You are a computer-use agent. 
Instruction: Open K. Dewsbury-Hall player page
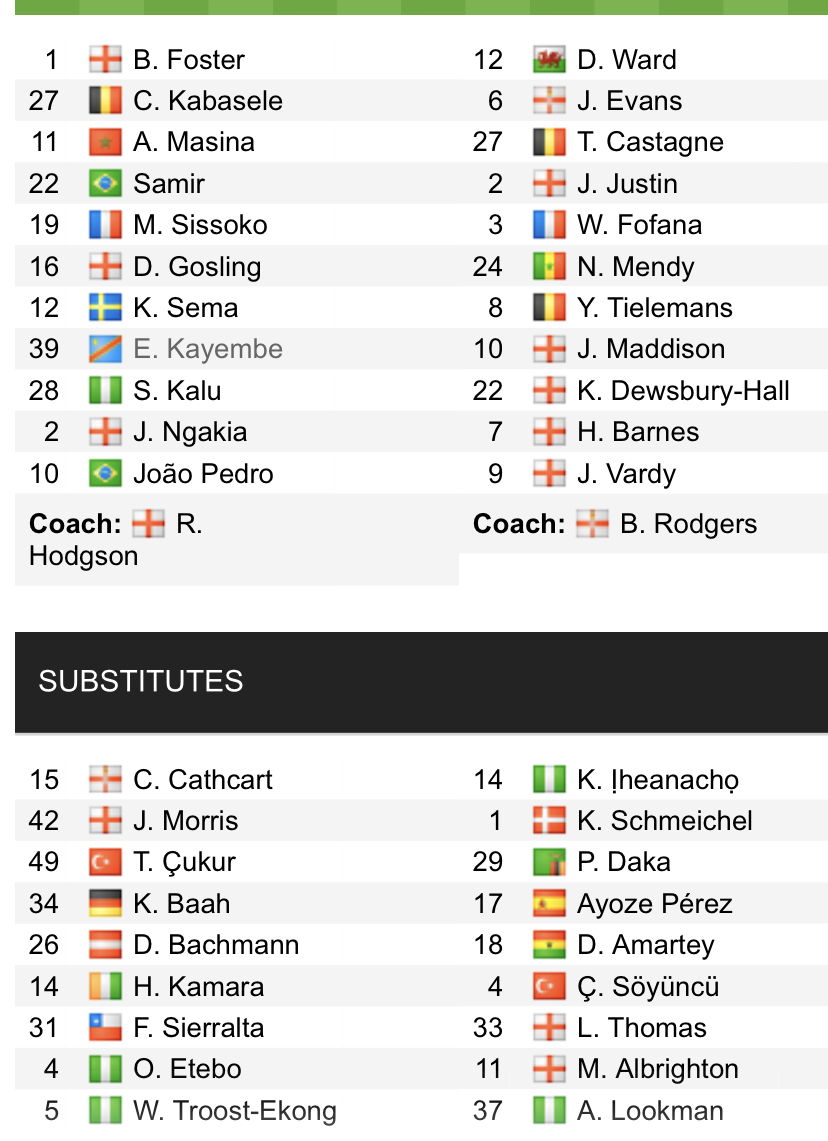pos(683,391)
